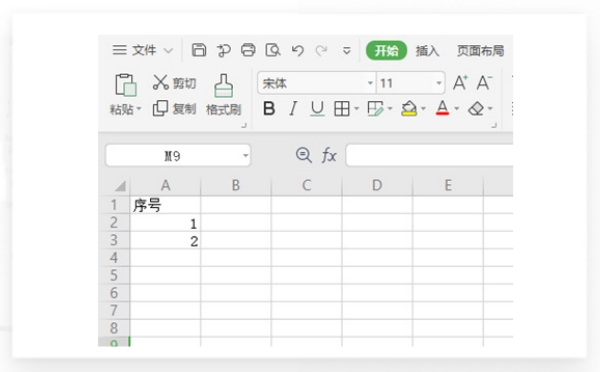Open the font group dialog launcher
Viewport: 600px width, 372px height.
pos(494,125)
